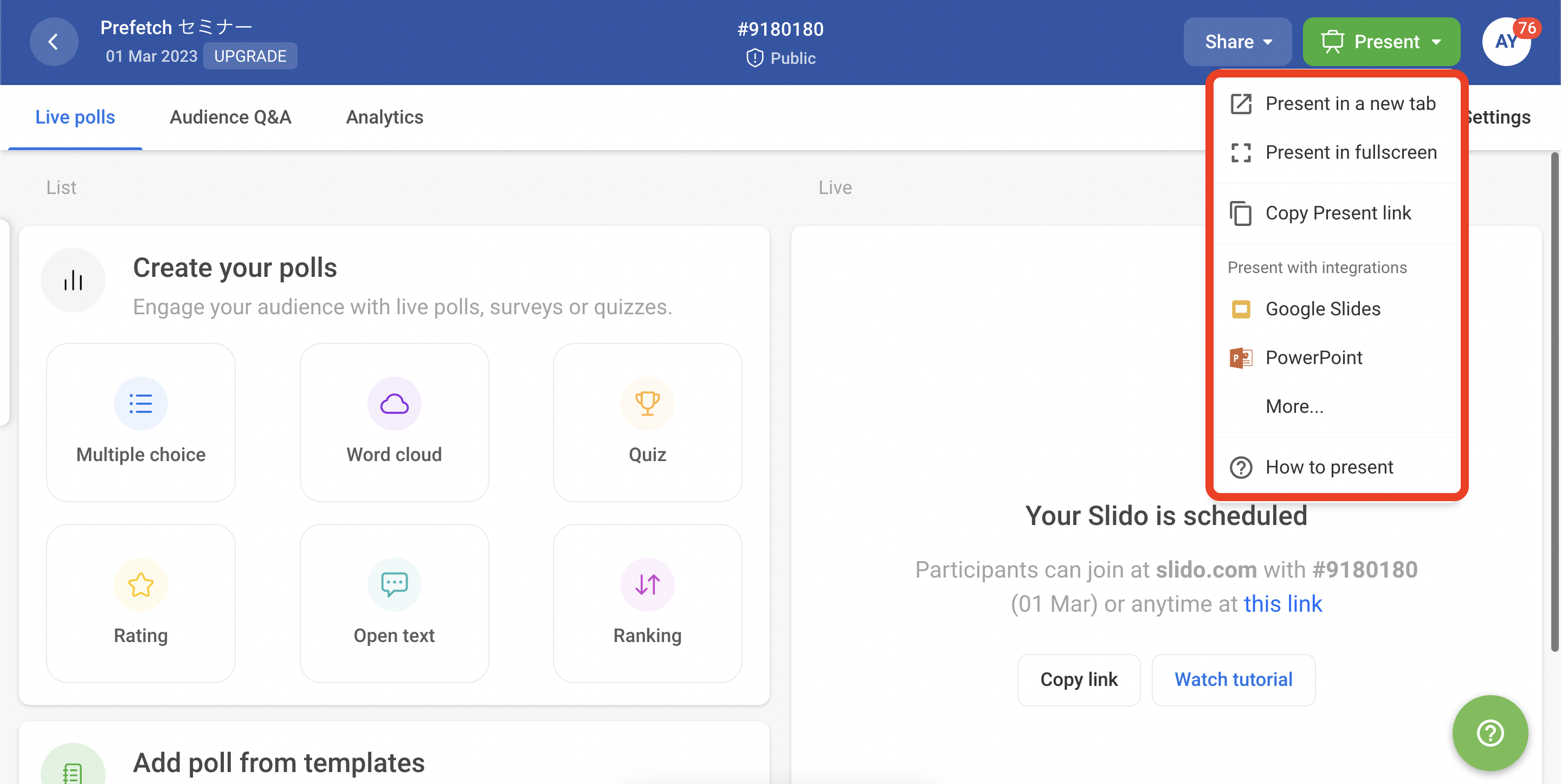The height and width of the screenshot is (784, 1561).
Task: Select the Word cloud icon
Action: click(394, 404)
